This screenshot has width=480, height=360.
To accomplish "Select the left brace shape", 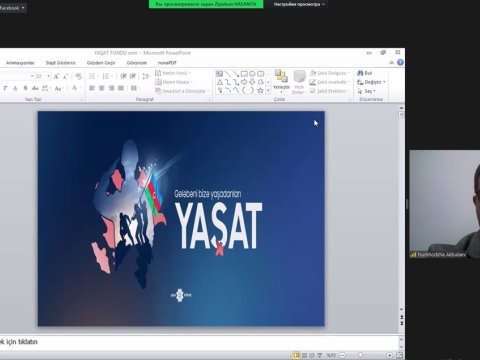I will pyautogui.click(x=244, y=90).
